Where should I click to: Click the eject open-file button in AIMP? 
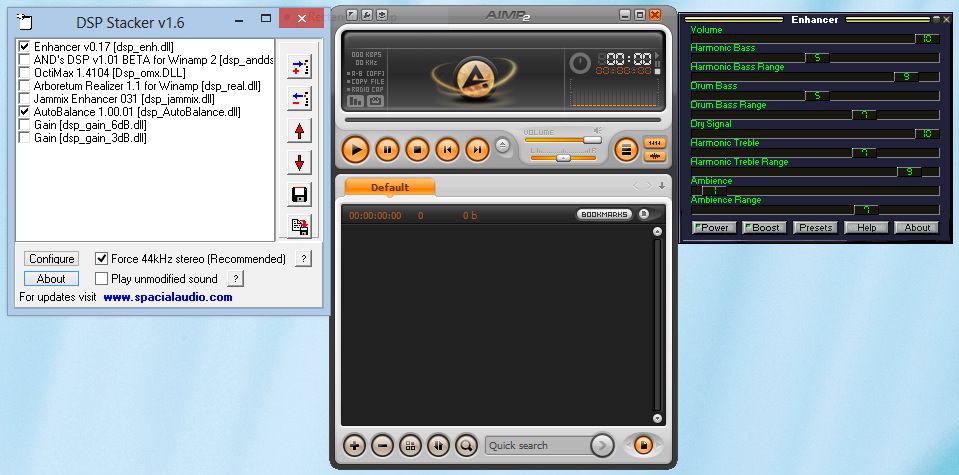503,145
